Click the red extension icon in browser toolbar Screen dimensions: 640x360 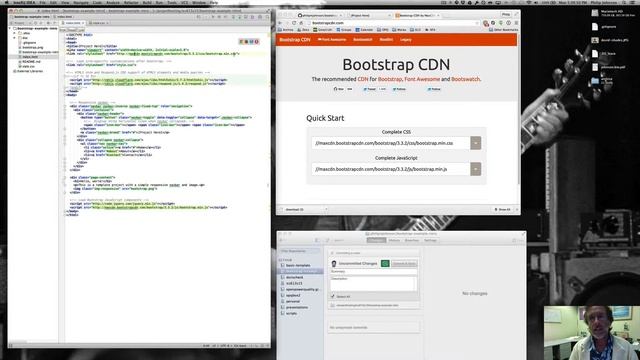[486, 23]
